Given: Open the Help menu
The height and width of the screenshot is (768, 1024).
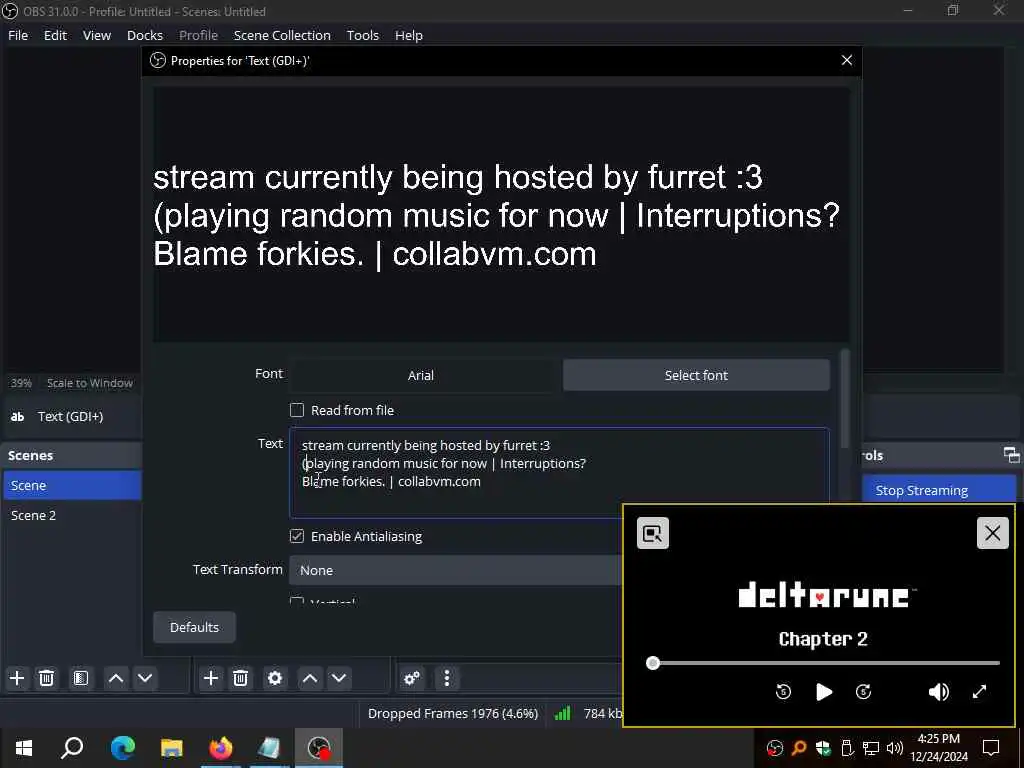Looking at the screenshot, I should (409, 35).
